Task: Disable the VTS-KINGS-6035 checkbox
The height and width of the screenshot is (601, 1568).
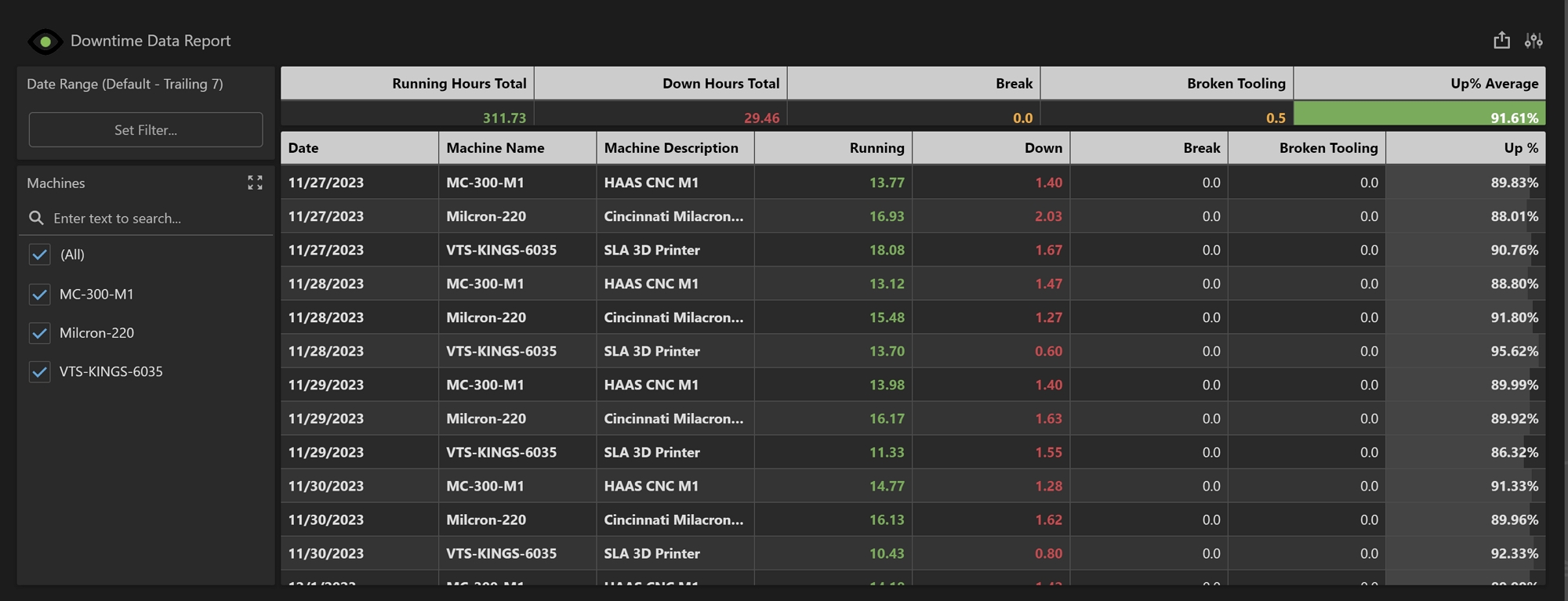Action: point(39,371)
